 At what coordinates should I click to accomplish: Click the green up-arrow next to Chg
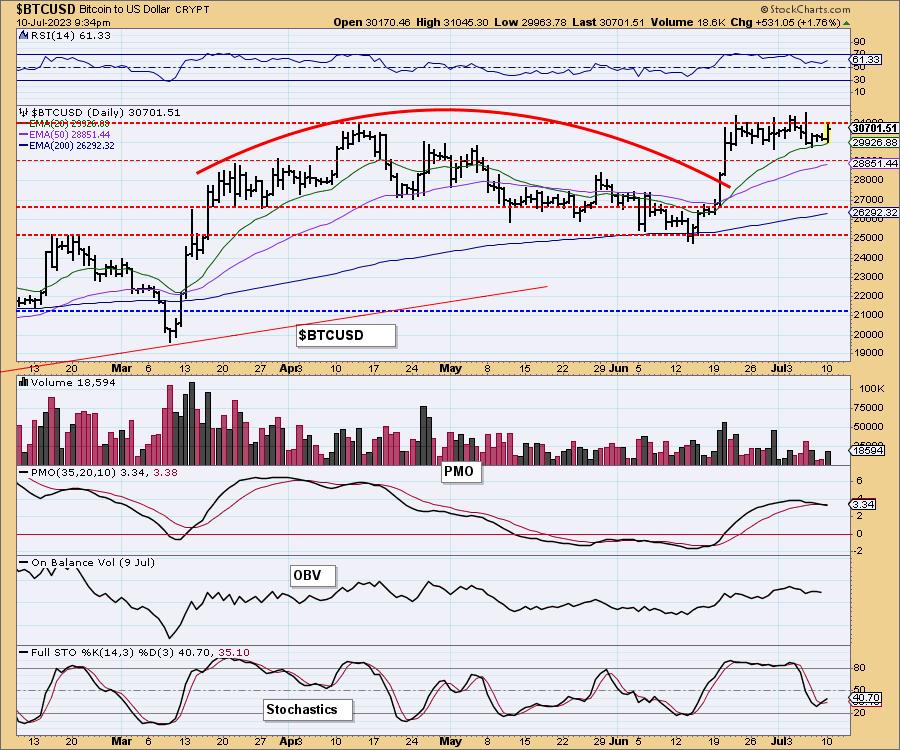pyautogui.click(x=846, y=23)
